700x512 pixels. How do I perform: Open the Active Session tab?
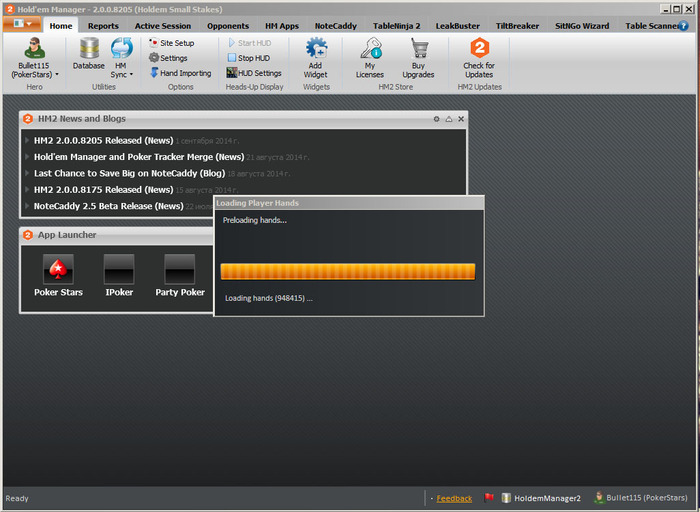click(x=163, y=26)
